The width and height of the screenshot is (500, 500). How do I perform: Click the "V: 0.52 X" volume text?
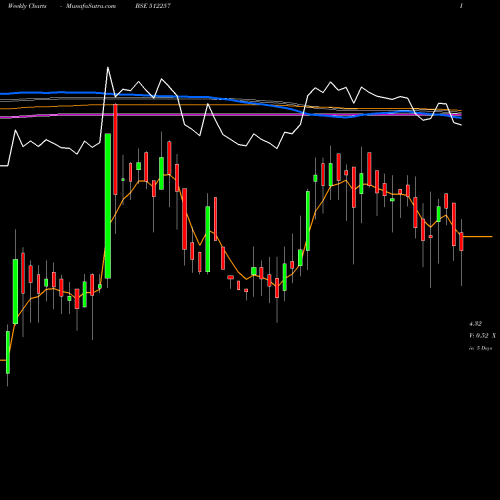click(482, 336)
